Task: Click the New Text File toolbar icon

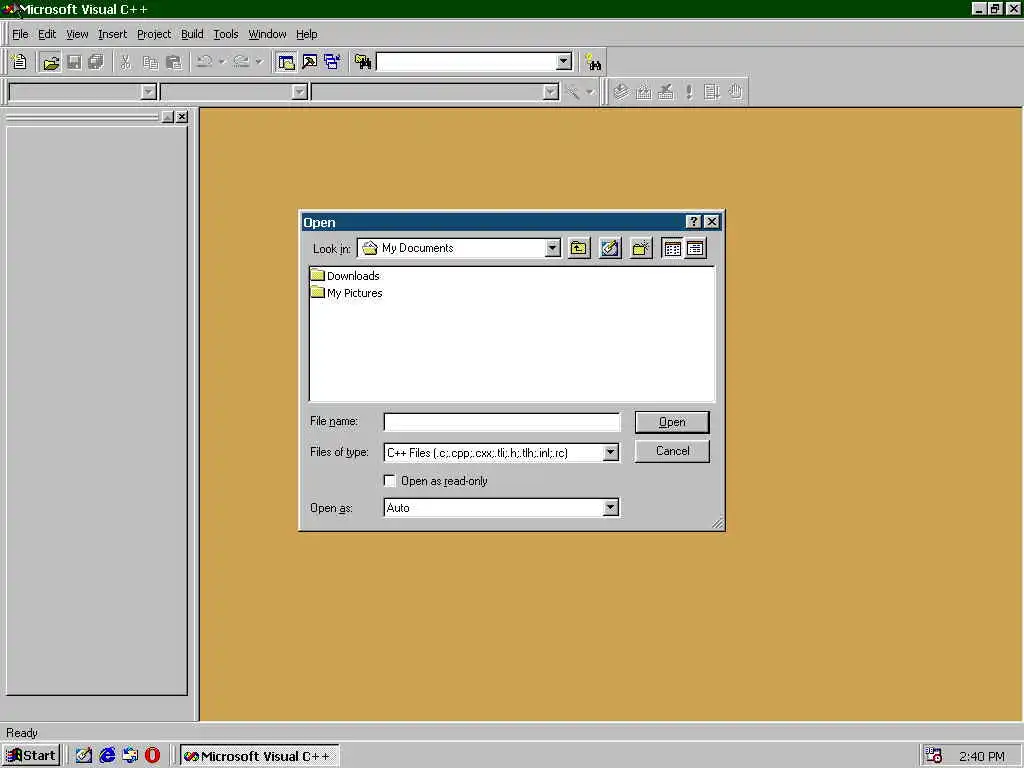Action: [x=20, y=62]
